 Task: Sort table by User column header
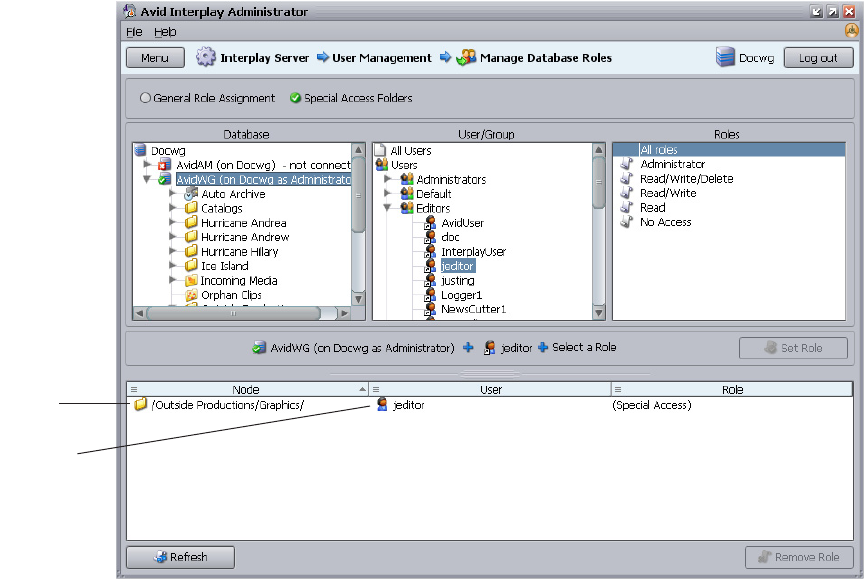[490, 389]
